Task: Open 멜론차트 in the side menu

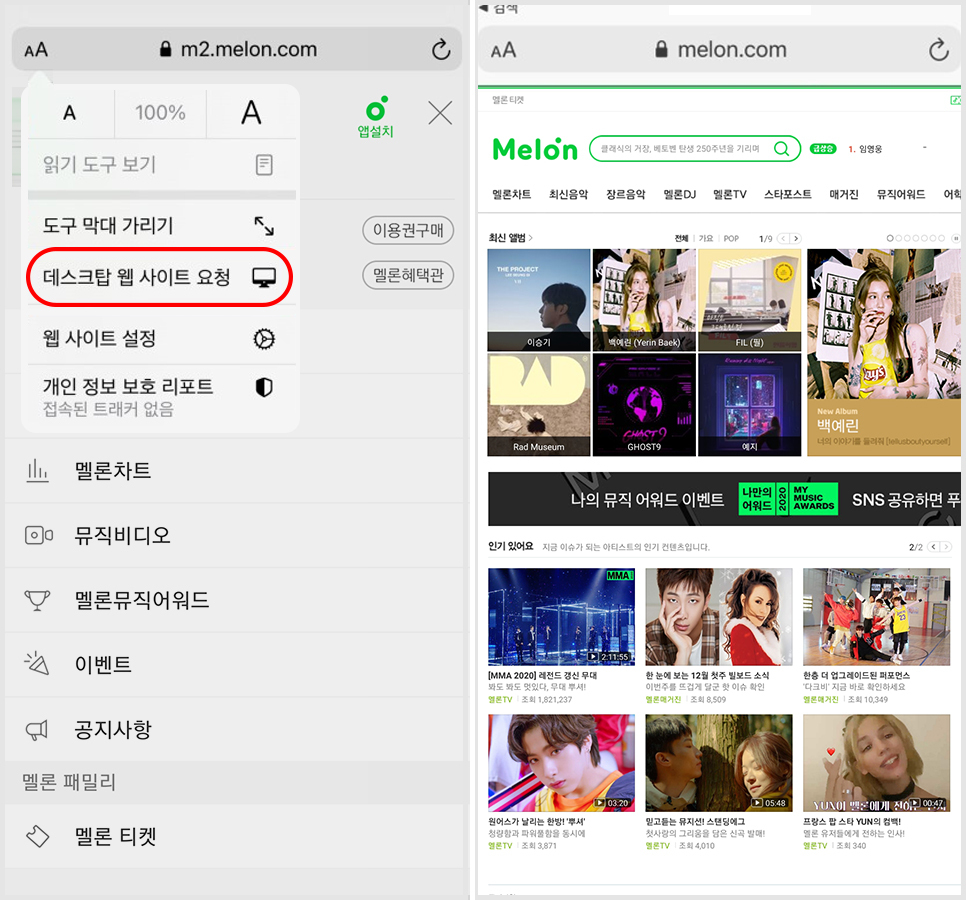Action: tap(234, 471)
